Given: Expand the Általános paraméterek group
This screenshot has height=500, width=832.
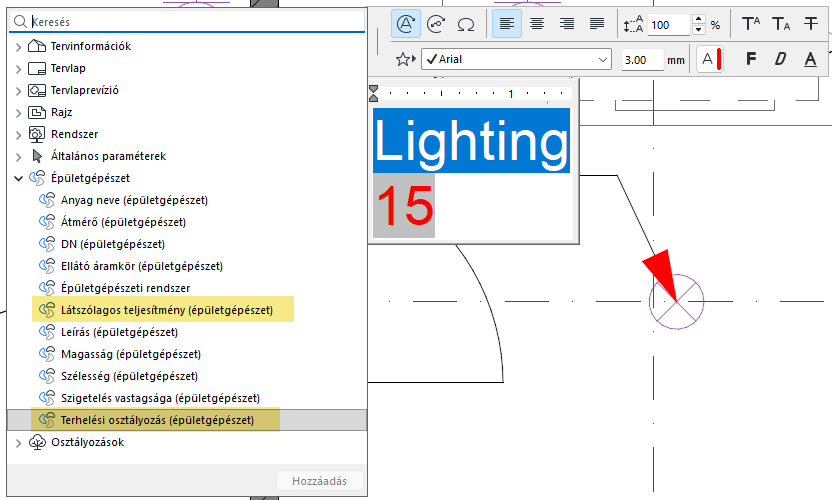Looking at the screenshot, I should coord(19,157).
